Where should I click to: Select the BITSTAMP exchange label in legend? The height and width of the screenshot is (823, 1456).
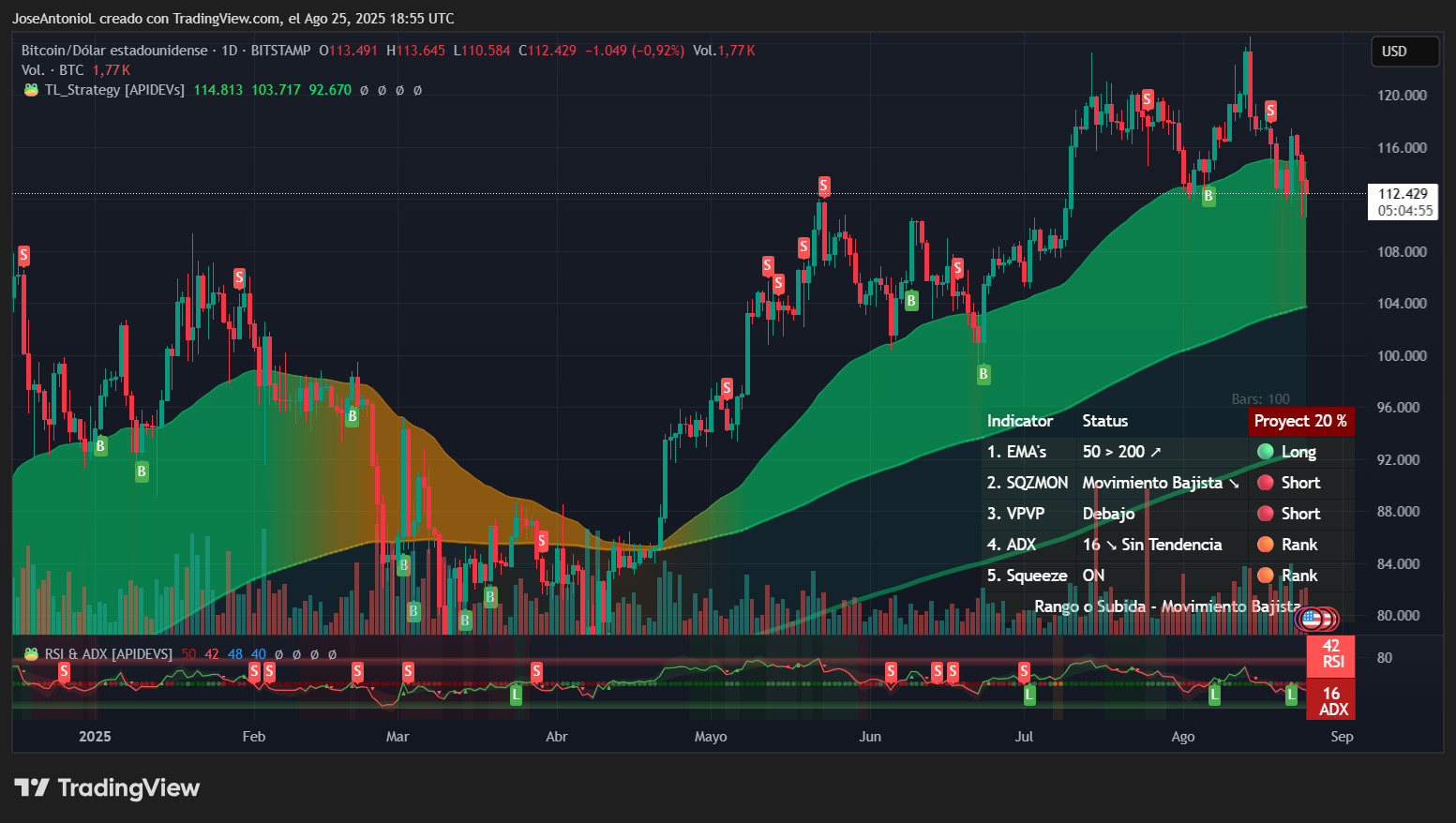point(280,51)
